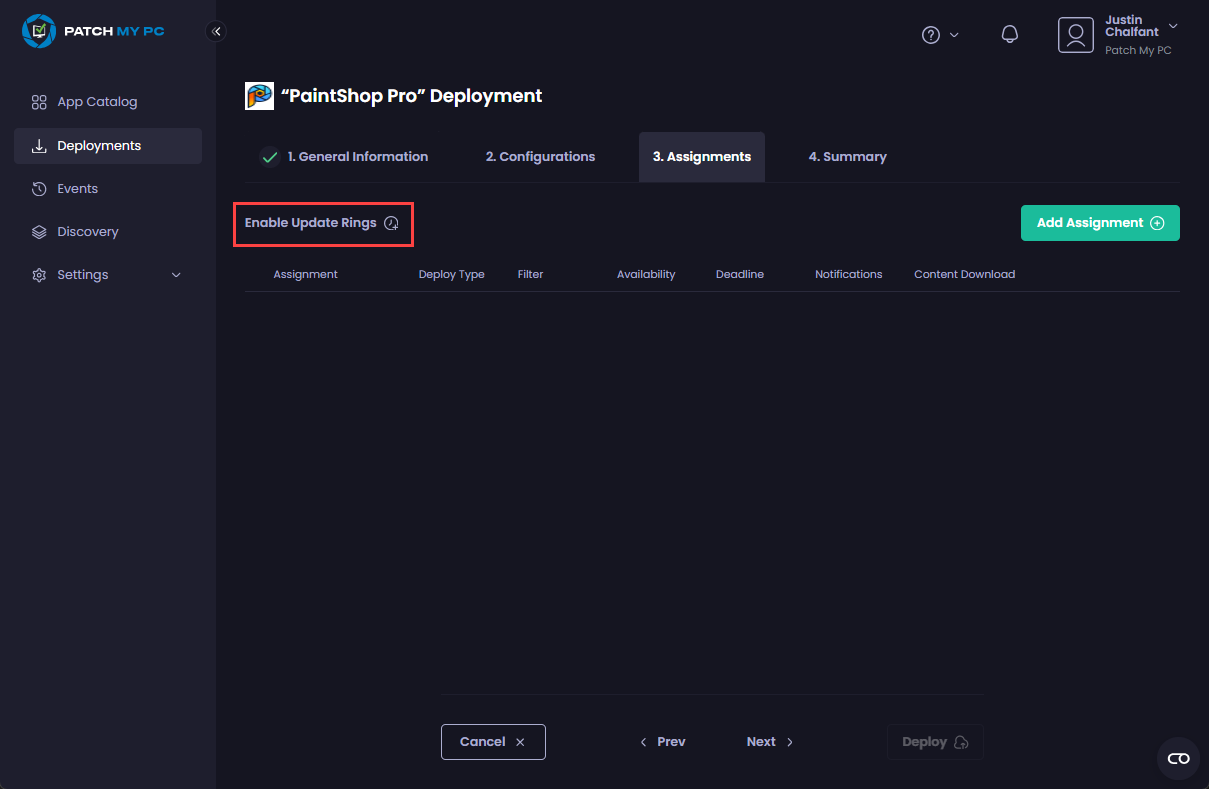
Task: Collapse the sidebar with the chevron arrow
Action: pyautogui.click(x=216, y=31)
